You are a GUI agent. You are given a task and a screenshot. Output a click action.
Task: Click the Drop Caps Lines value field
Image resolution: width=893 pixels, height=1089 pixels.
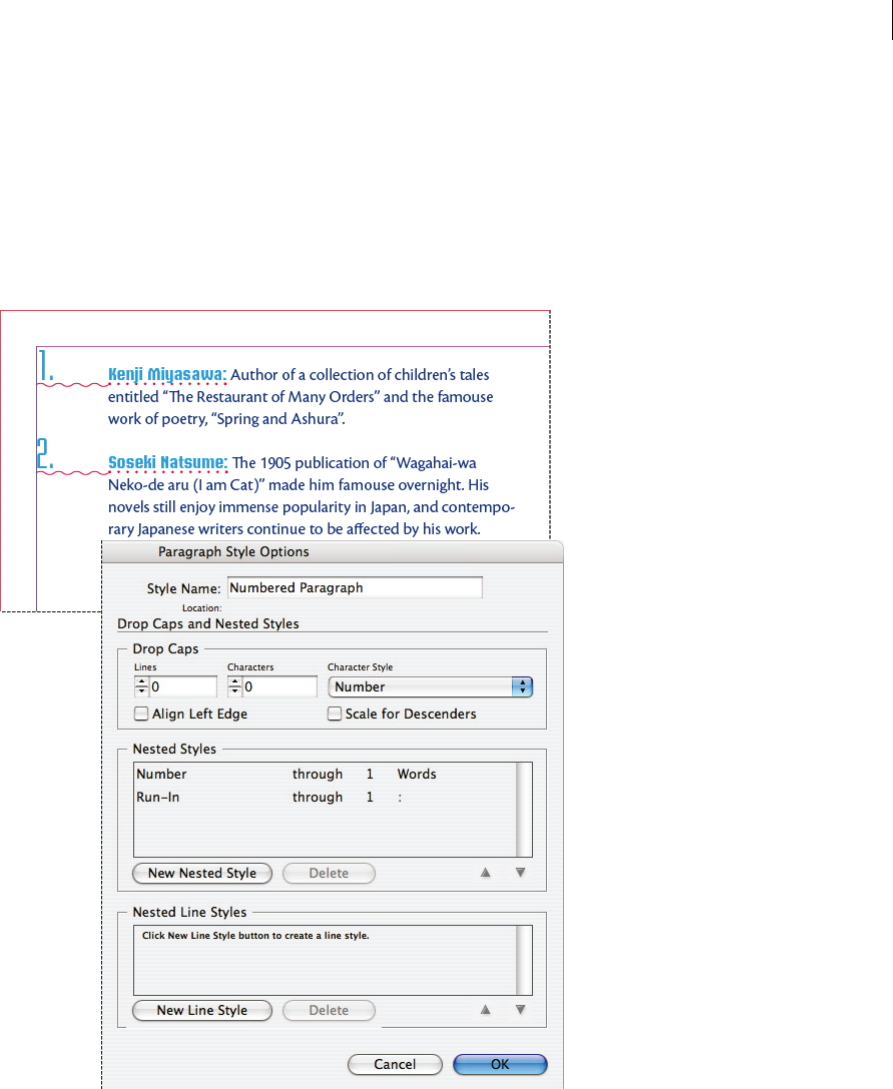tap(183, 687)
